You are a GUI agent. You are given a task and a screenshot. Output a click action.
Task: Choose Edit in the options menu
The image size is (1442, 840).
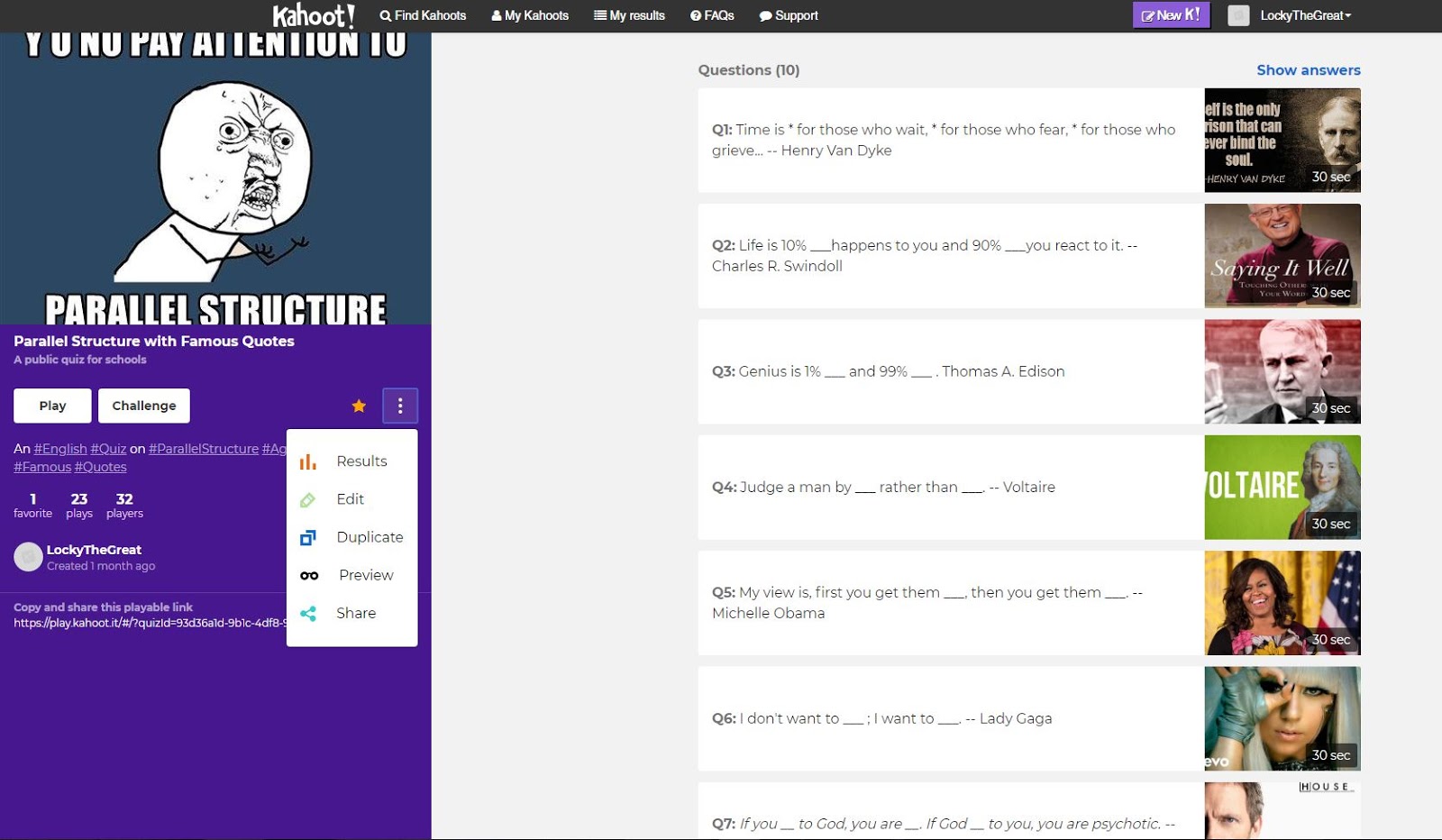tap(351, 499)
